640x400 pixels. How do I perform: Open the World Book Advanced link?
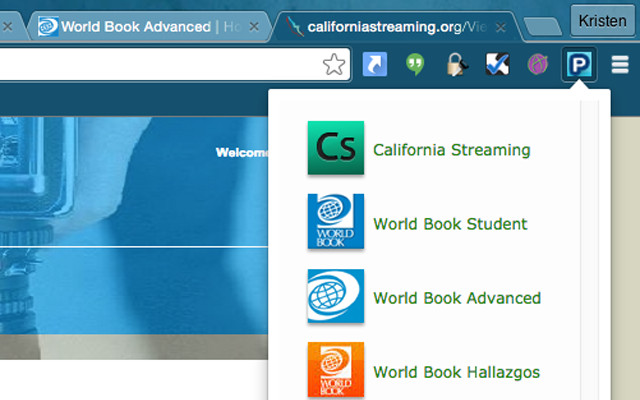pos(457,298)
